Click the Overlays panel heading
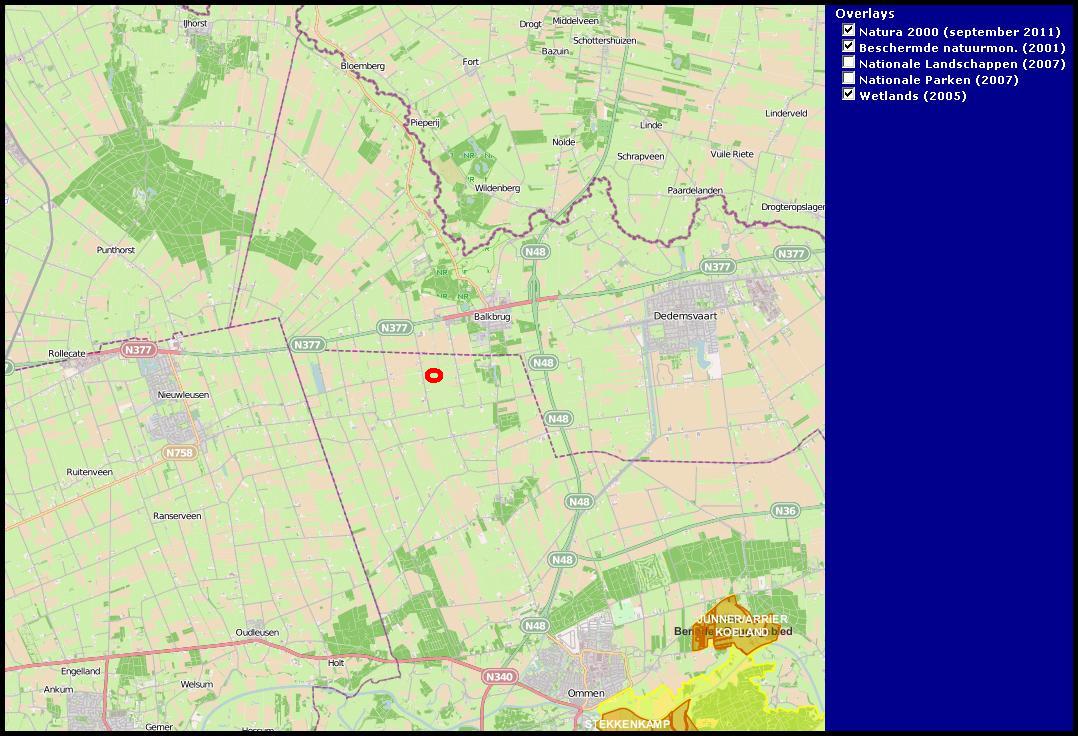1078x736 pixels. click(x=865, y=14)
